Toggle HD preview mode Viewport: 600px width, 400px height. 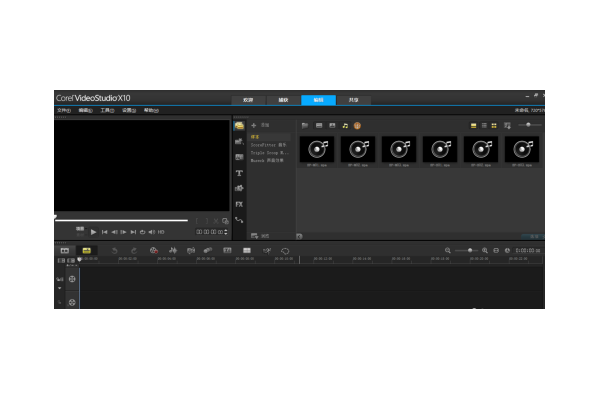click(161, 232)
